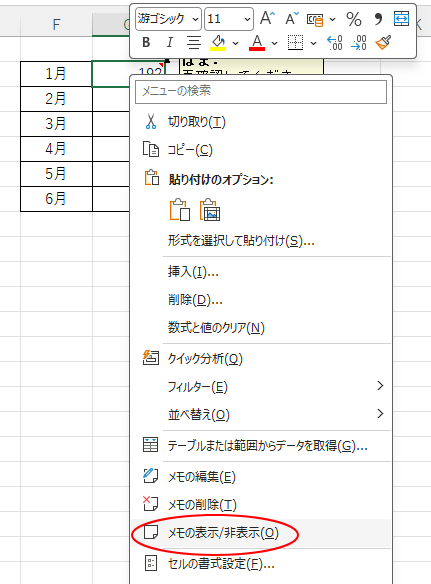431x584 pixels.
Task: Expand fill color palette arrow
Action: point(235,43)
